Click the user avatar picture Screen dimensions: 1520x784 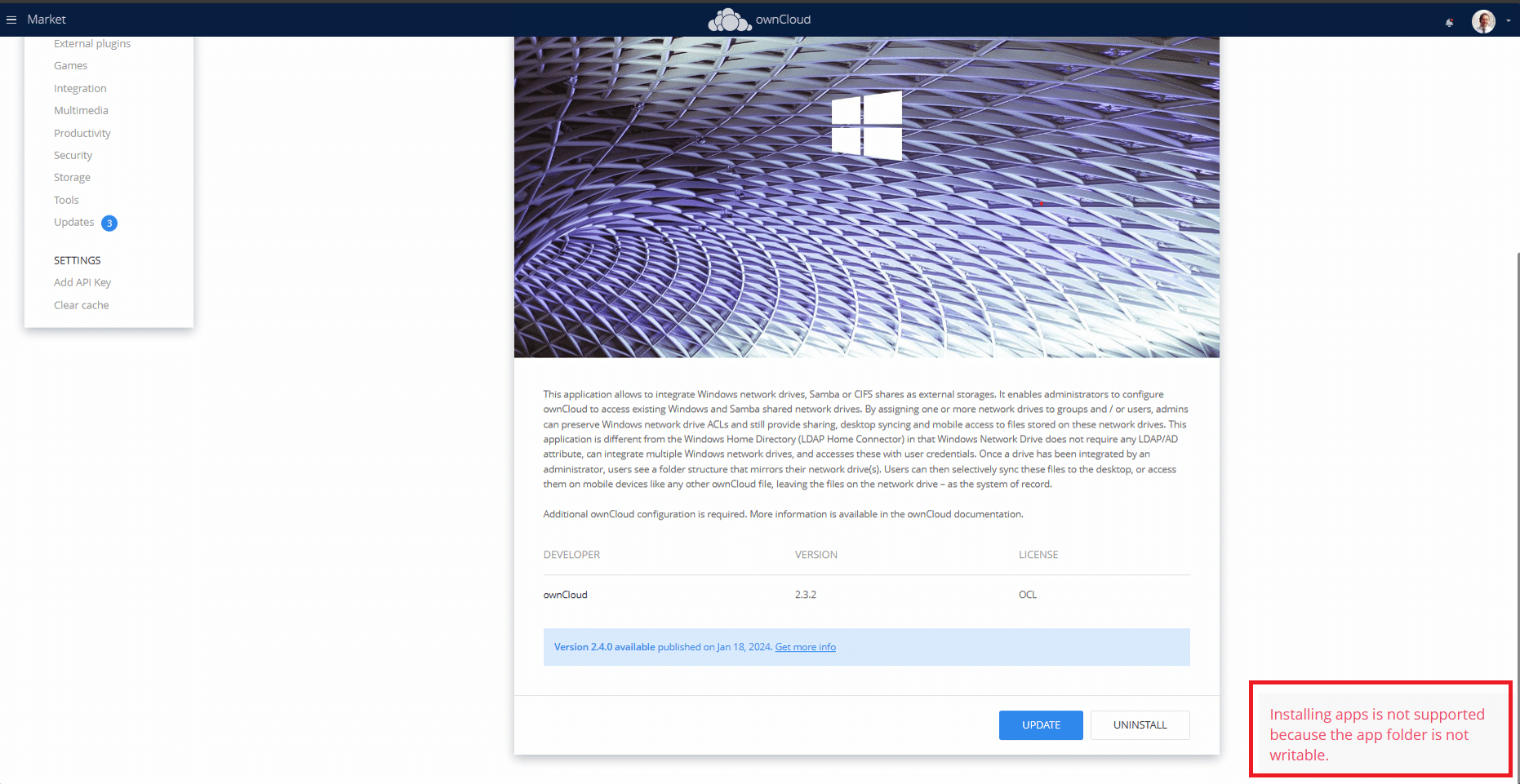[1483, 21]
